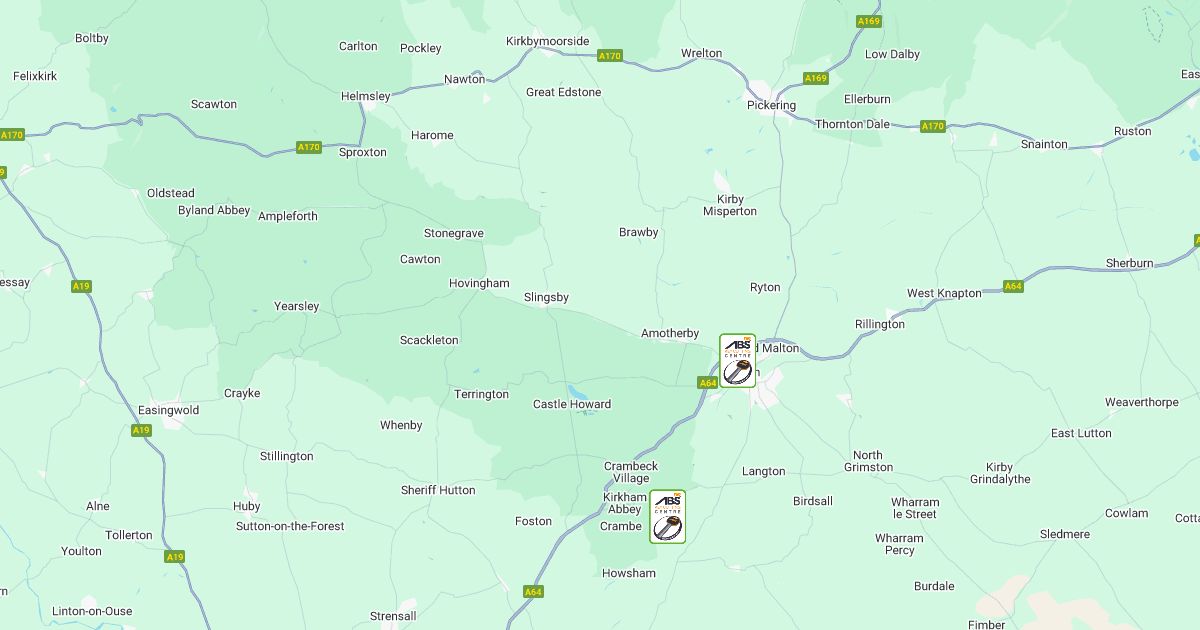This screenshot has width=1200, height=630.
Task: Click the A170 road shield above Sproxton
Action: coord(309,147)
